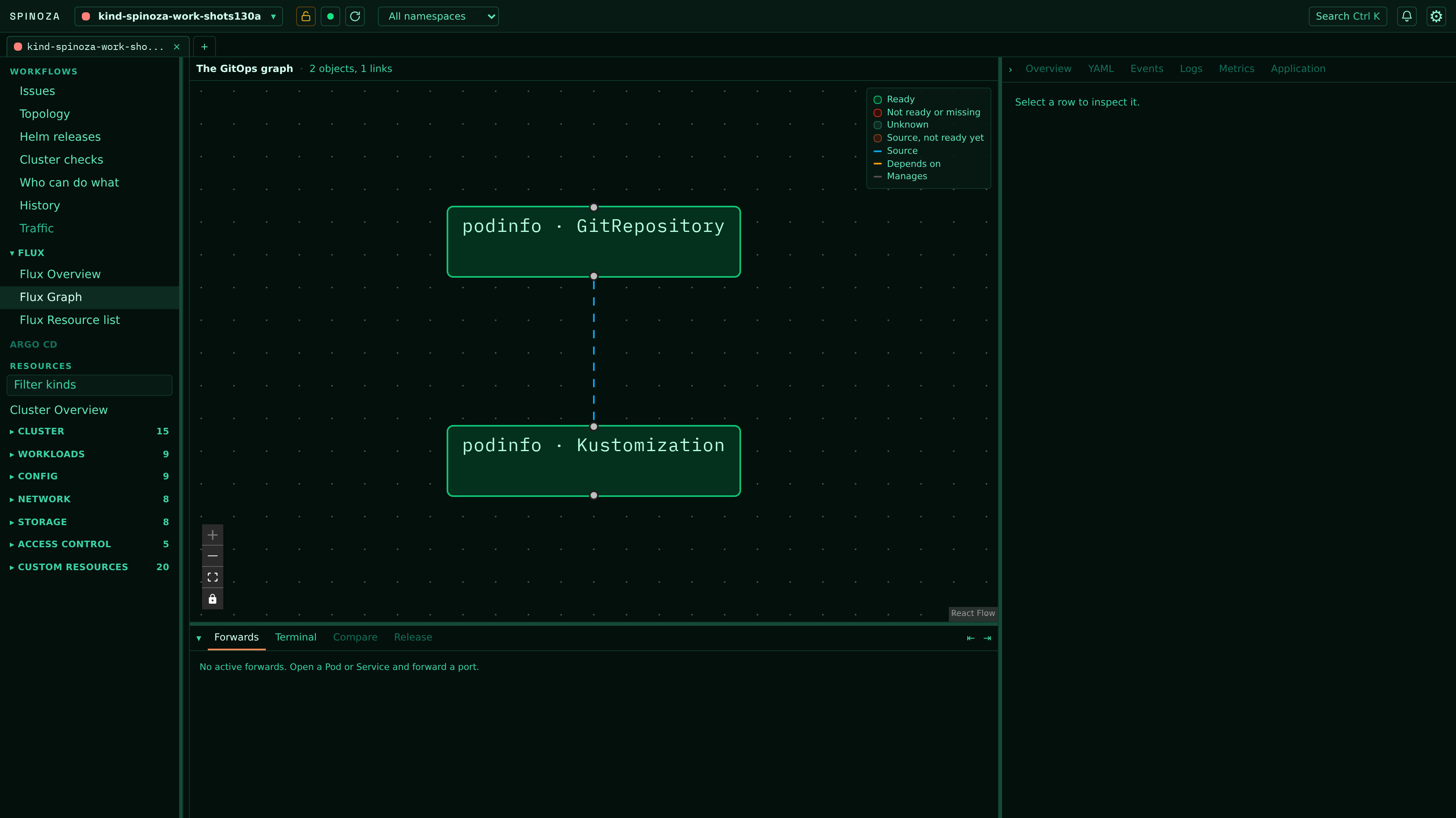
Task: Select the Compare bottom tab
Action: click(355, 637)
